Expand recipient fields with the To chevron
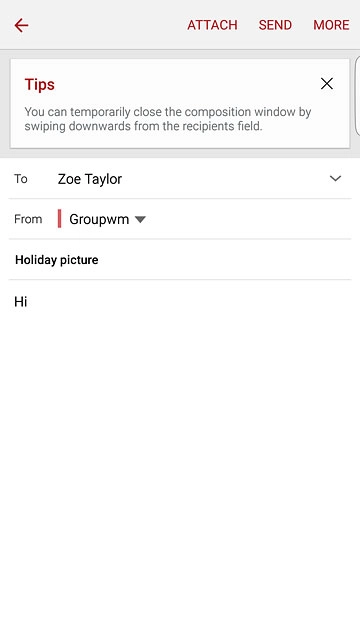The width and height of the screenshot is (360, 640). [335, 178]
